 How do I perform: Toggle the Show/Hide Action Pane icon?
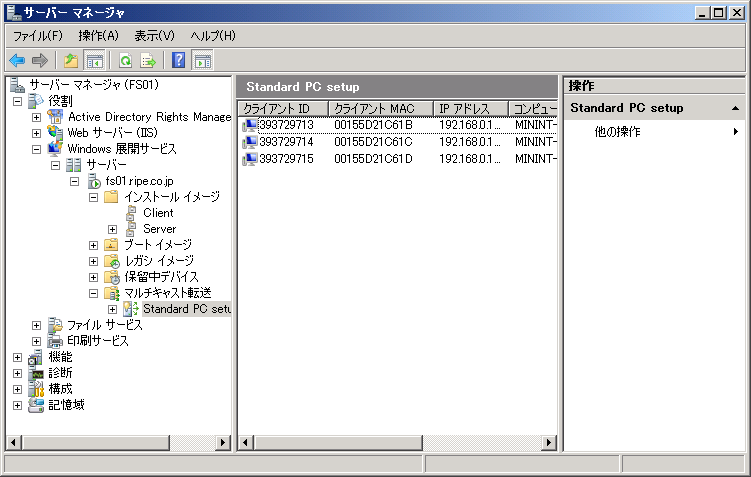(202, 60)
